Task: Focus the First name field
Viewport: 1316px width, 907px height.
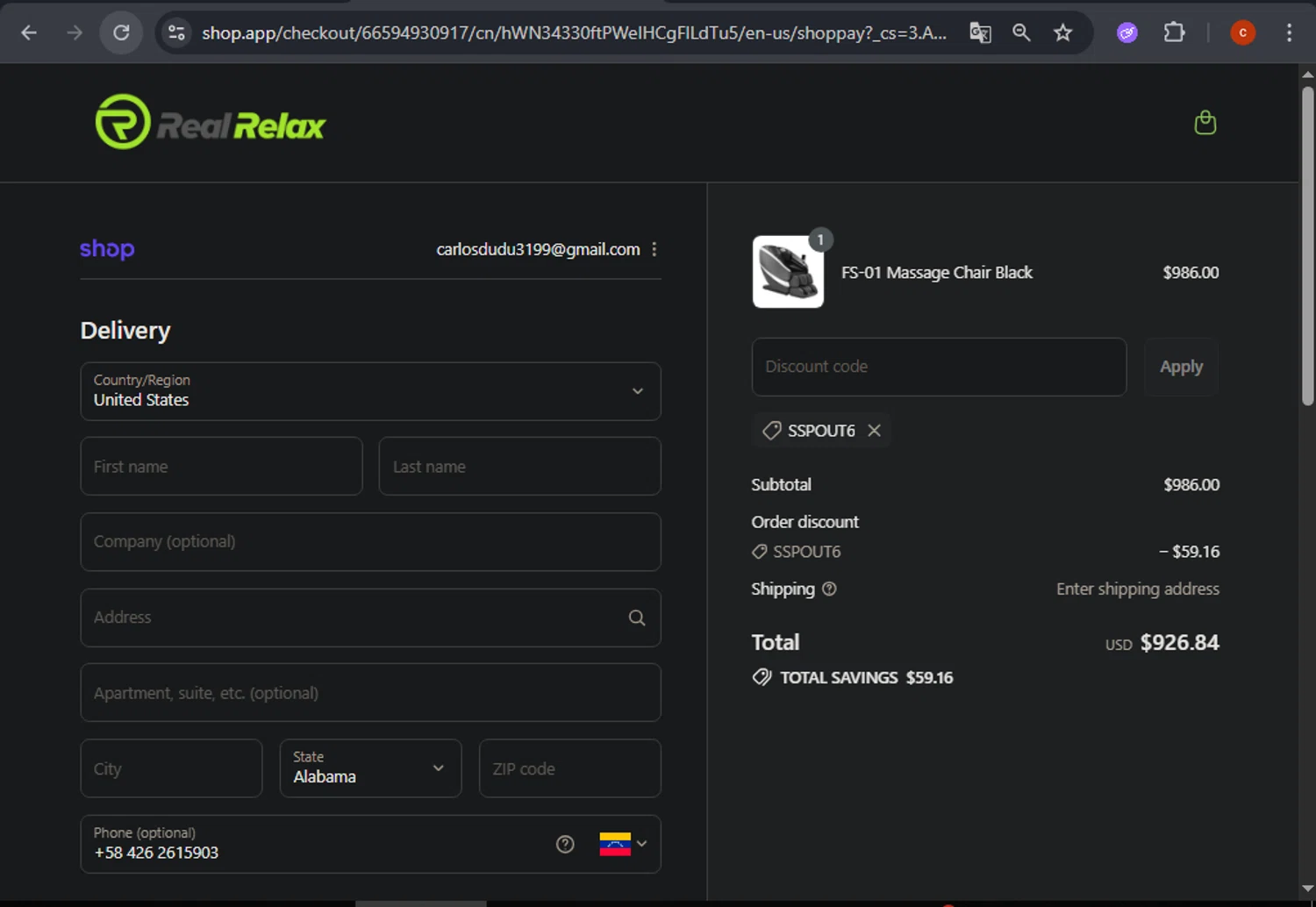Action: coord(221,467)
